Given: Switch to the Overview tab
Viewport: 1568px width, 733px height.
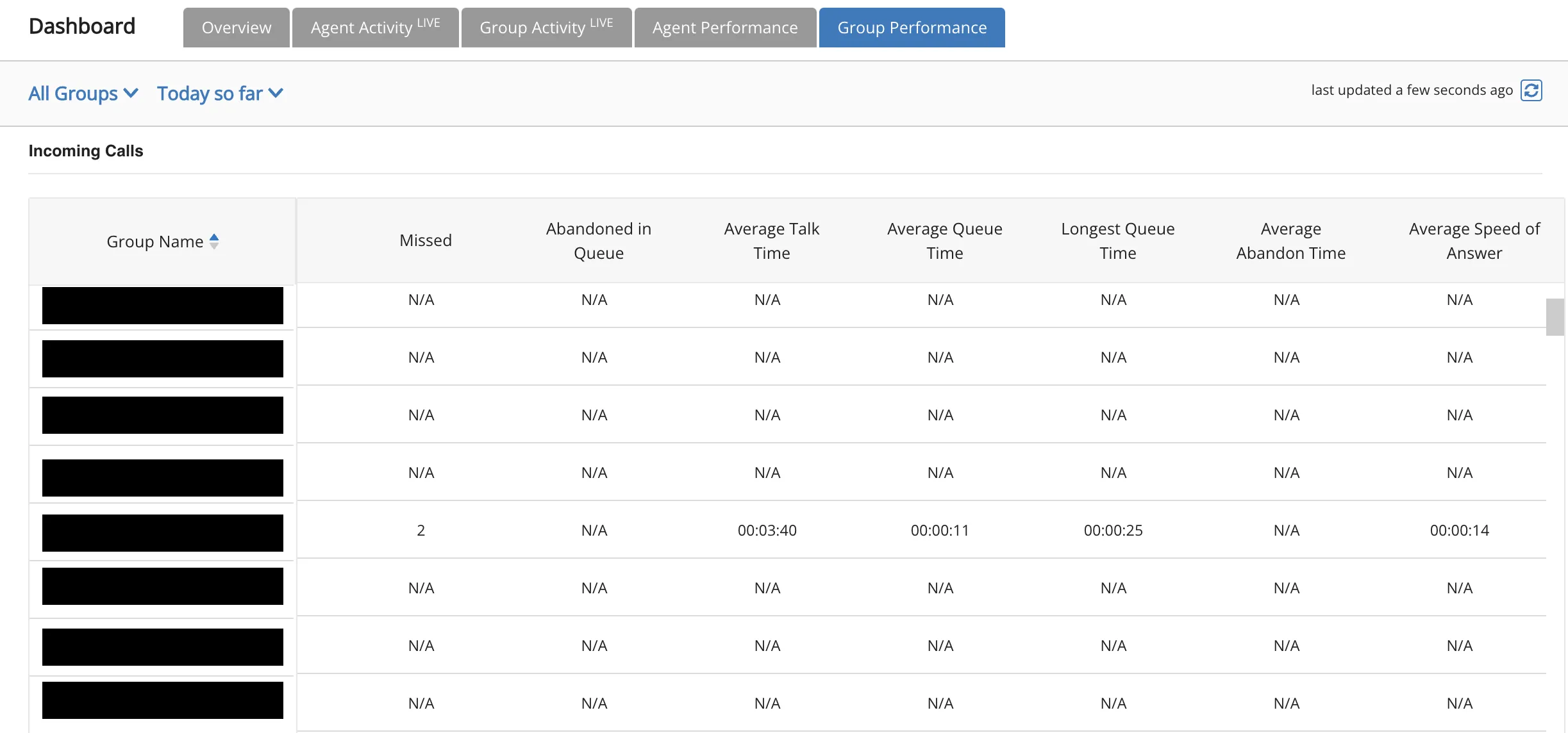Looking at the screenshot, I should coord(237,28).
